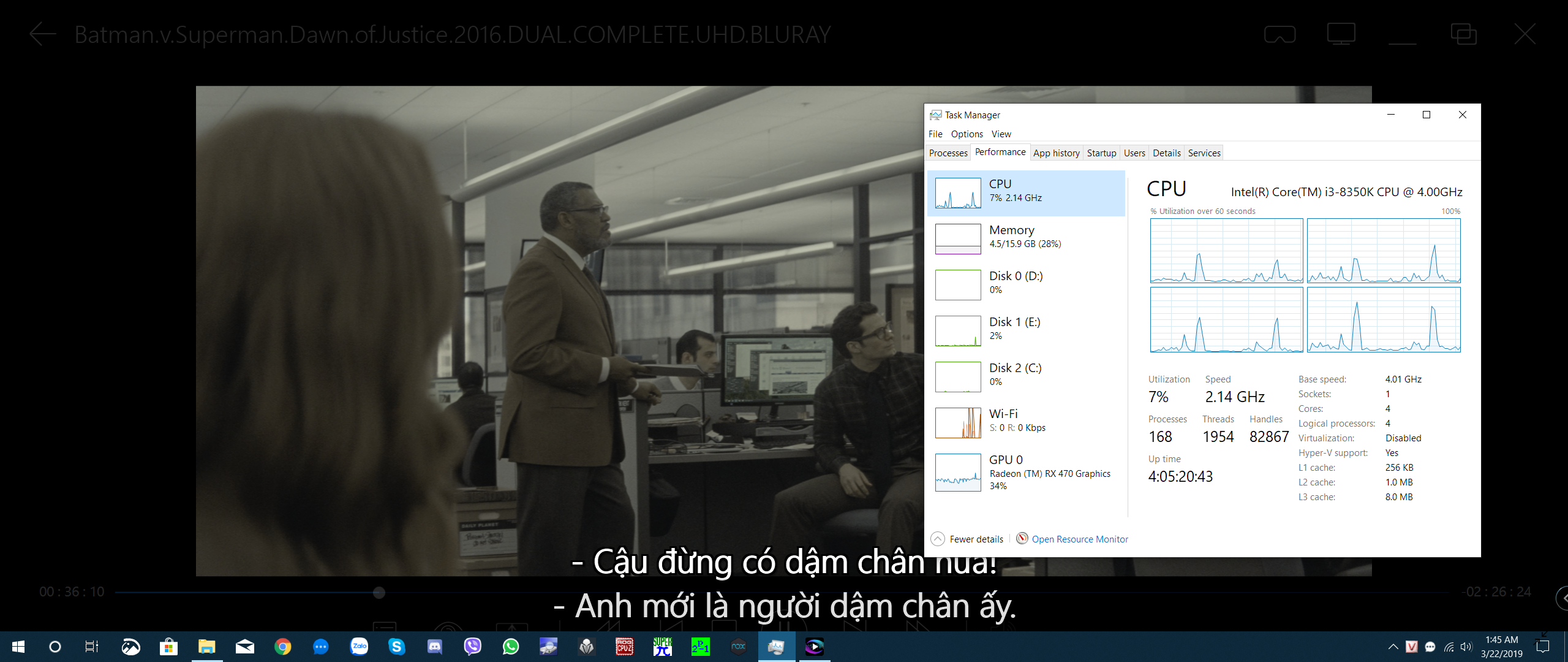Switch to the App history tab
The width and height of the screenshot is (1568, 662).
(x=1056, y=153)
